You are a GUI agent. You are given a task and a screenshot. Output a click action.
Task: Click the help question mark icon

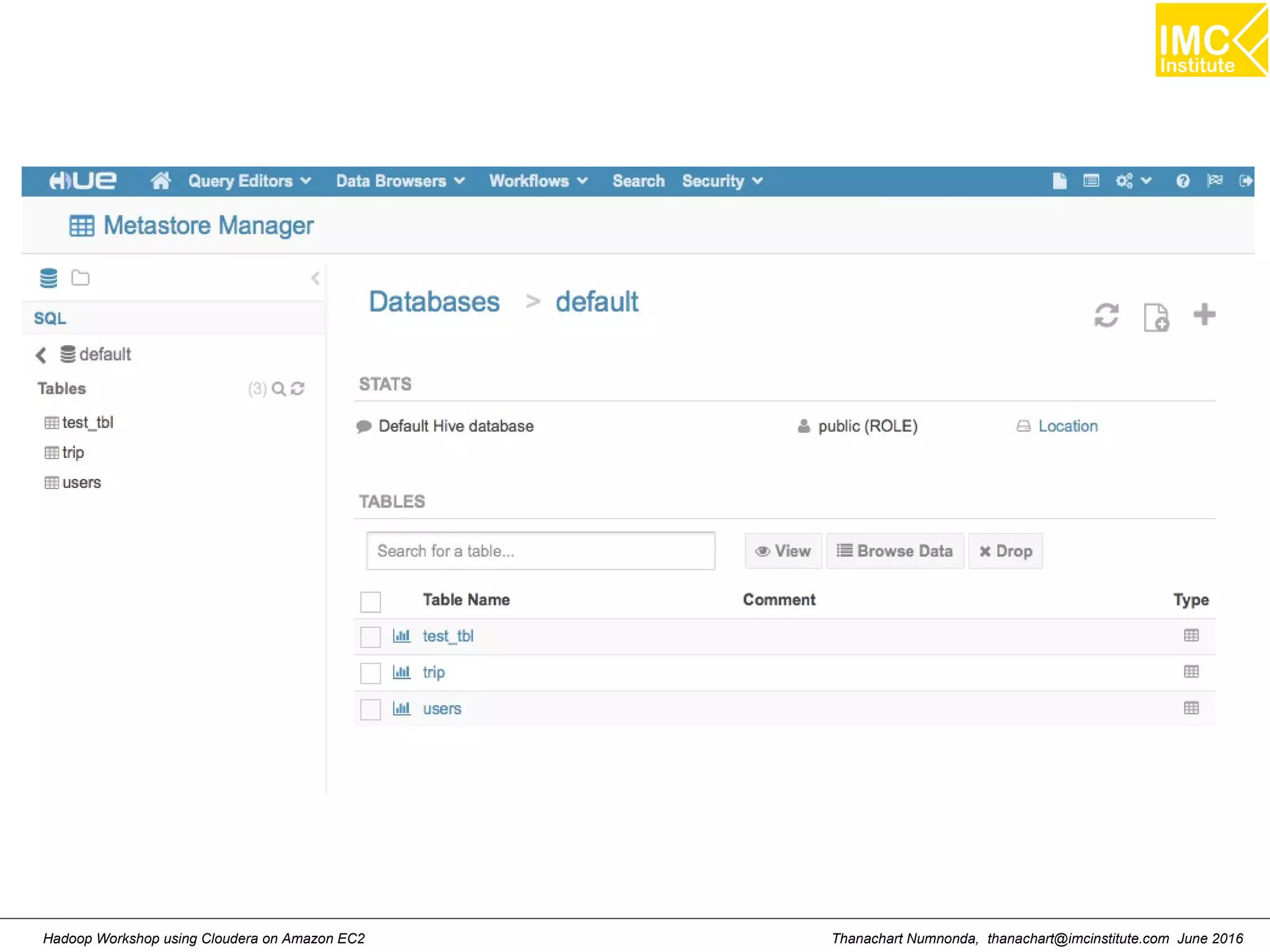[1183, 181]
